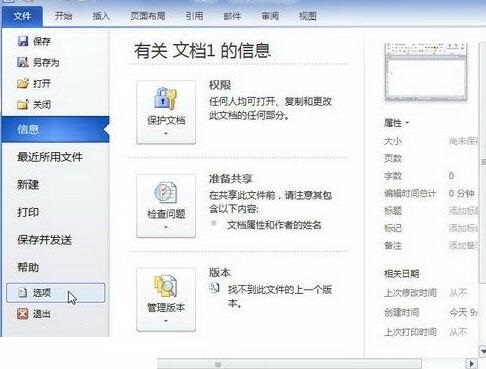Switch to the 页面布局 ribbon tab
Image resolution: width=486 pixels, height=369 pixels.
coord(148,16)
